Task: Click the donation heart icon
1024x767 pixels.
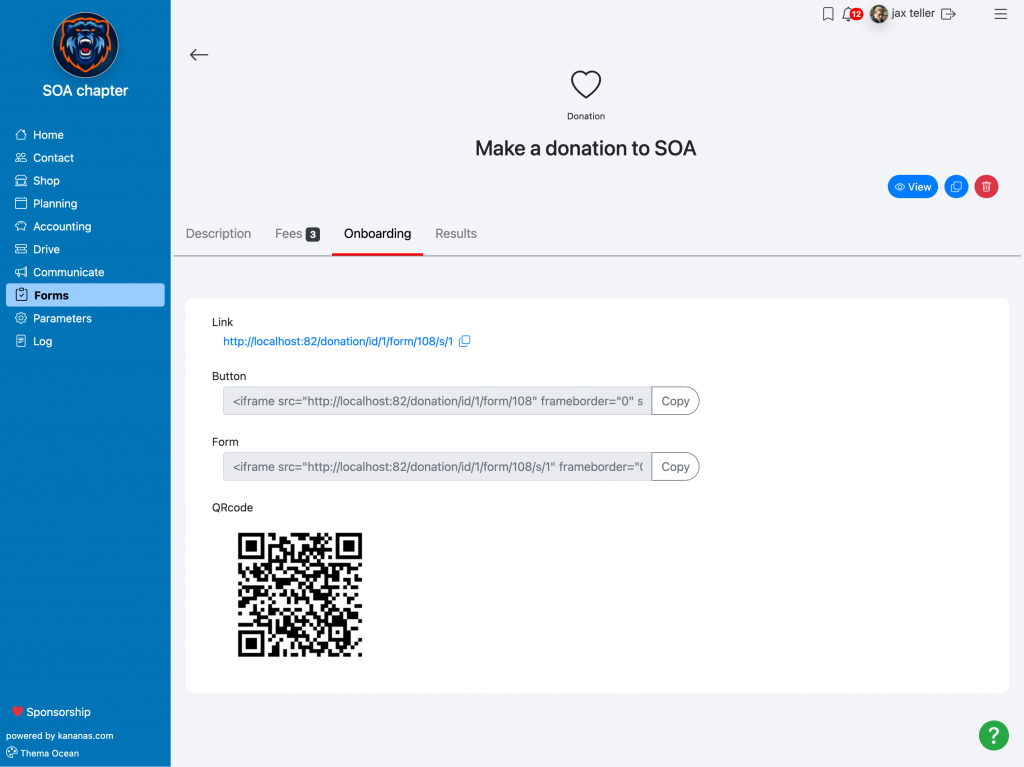Action: pyautogui.click(x=586, y=84)
